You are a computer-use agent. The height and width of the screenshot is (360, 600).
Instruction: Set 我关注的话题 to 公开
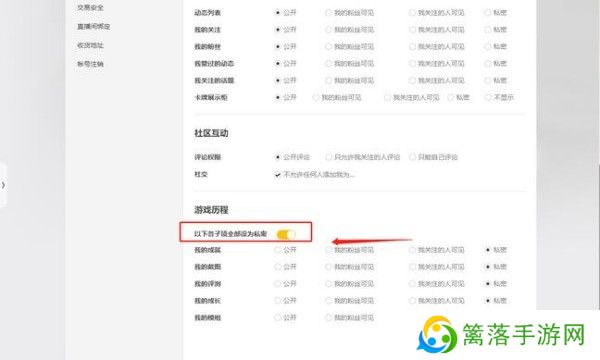pos(277,80)
